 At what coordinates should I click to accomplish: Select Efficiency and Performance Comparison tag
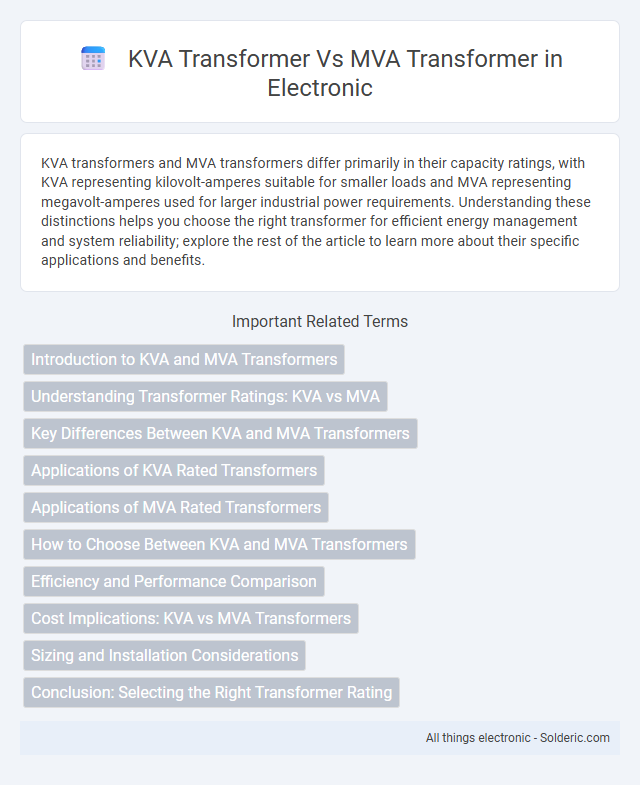[x=174, y=582]
